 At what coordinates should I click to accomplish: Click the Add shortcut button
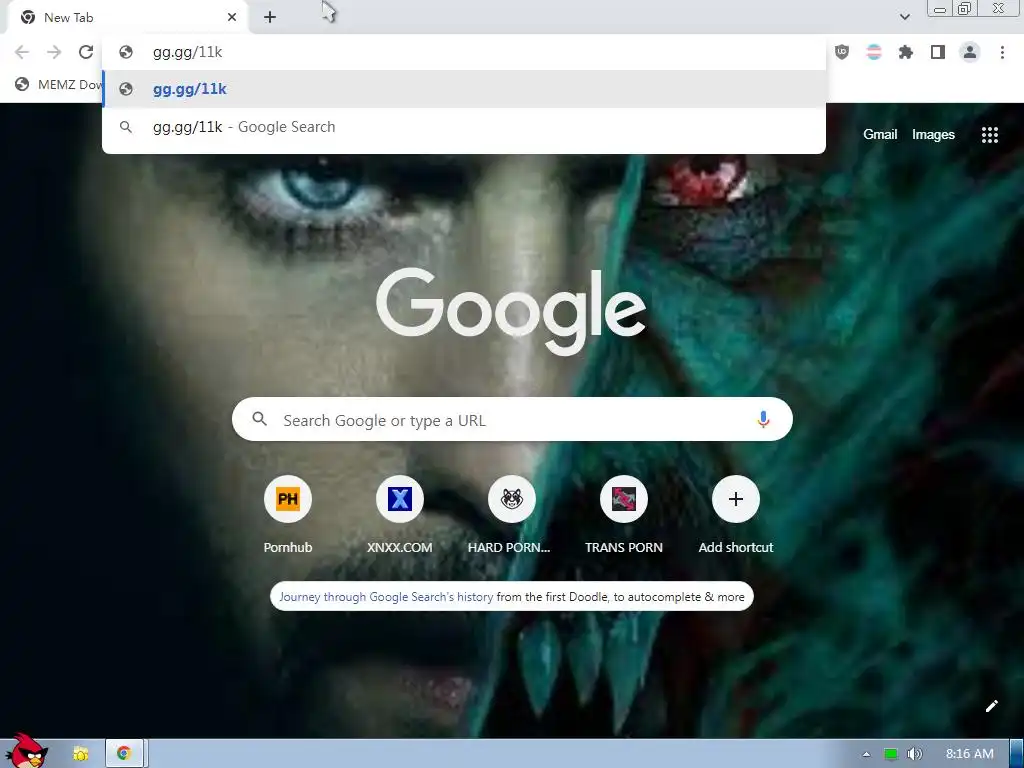coord(735,515)
